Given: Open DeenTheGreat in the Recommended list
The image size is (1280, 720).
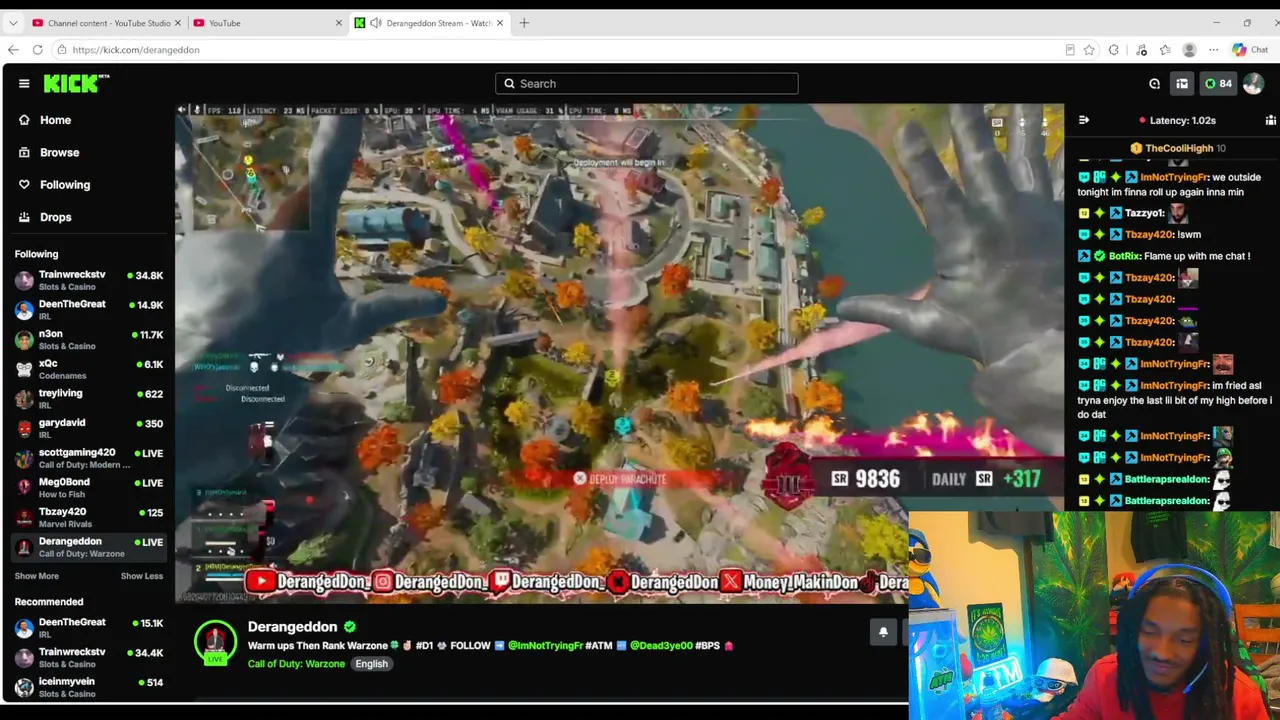Looking at the screenshot, I should click(88, 628).
